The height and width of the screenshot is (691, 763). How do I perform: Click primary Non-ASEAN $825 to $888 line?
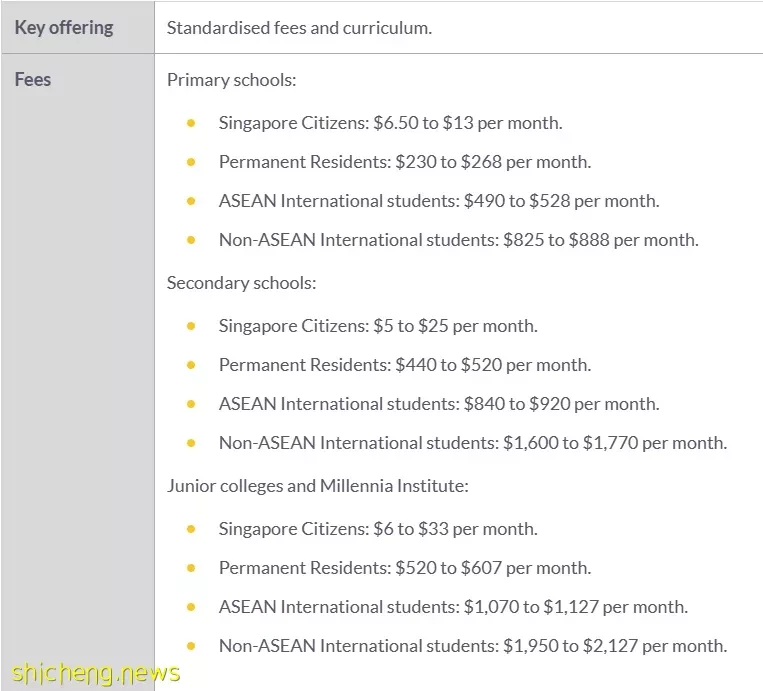tap(458, 240)
